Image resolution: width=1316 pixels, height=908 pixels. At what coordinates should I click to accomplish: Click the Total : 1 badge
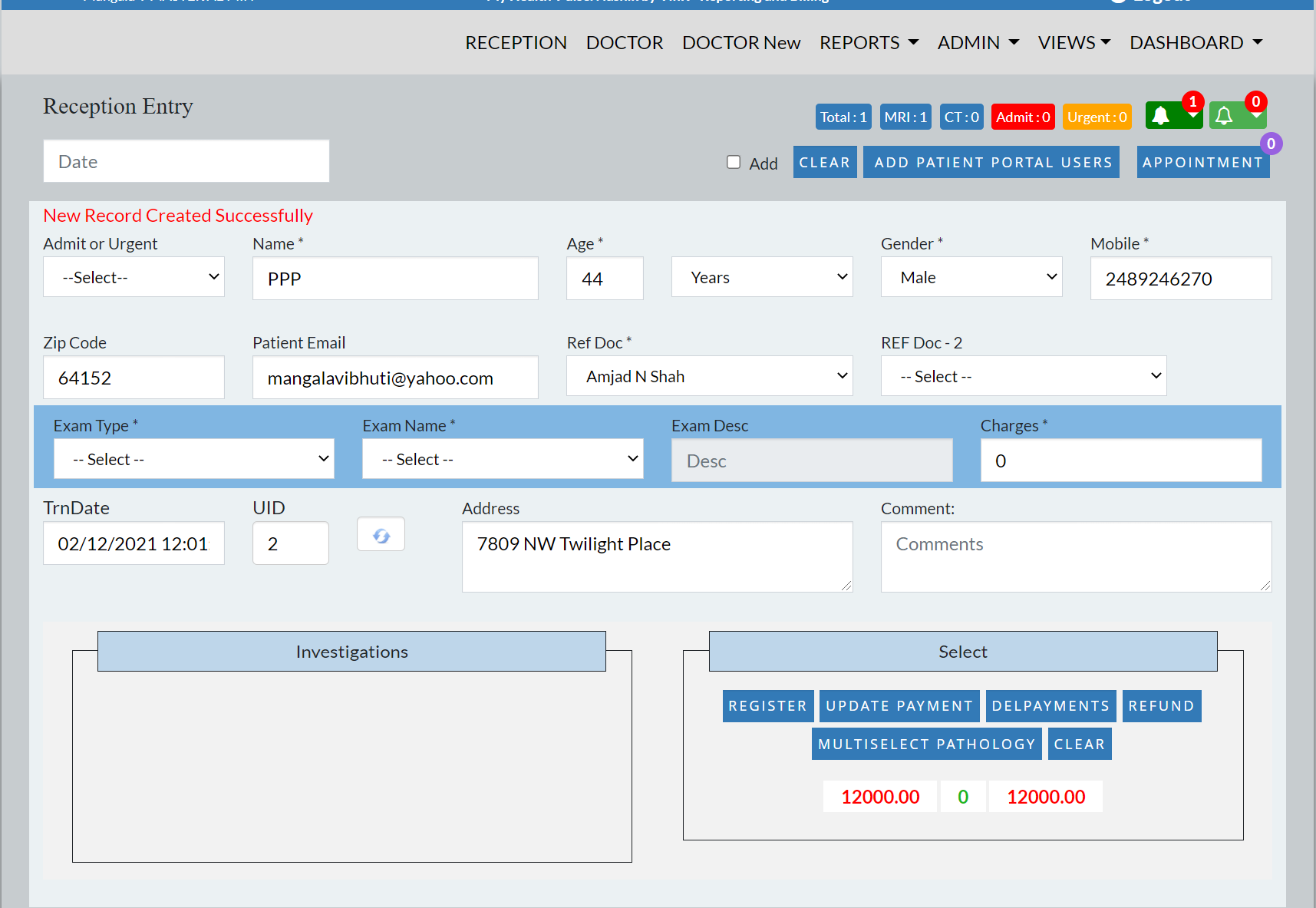coord(843,117)
